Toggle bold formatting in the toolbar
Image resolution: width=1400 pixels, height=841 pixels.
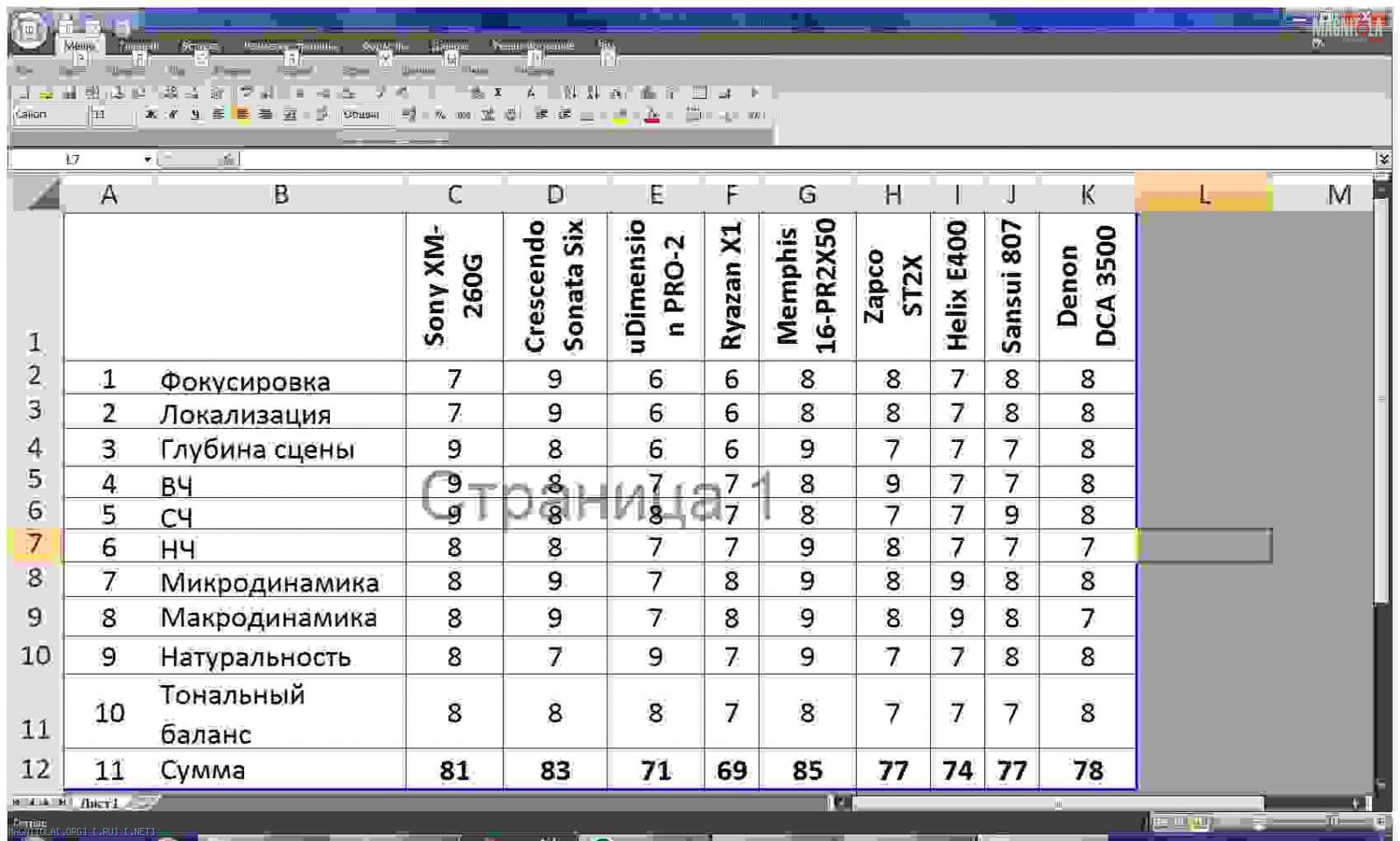click(x=150, y=115)
